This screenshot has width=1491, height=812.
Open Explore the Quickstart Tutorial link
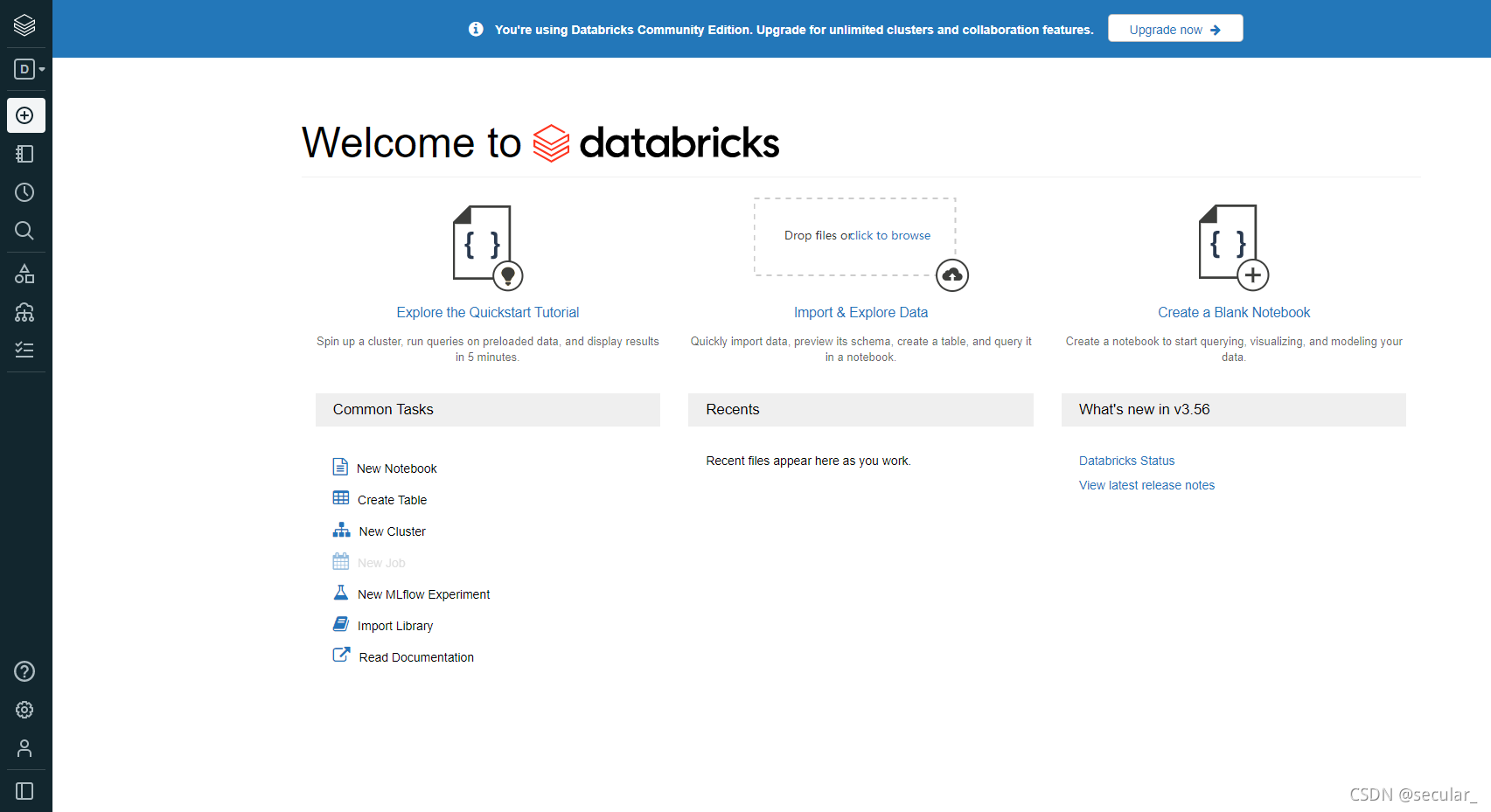pos(488,312)
